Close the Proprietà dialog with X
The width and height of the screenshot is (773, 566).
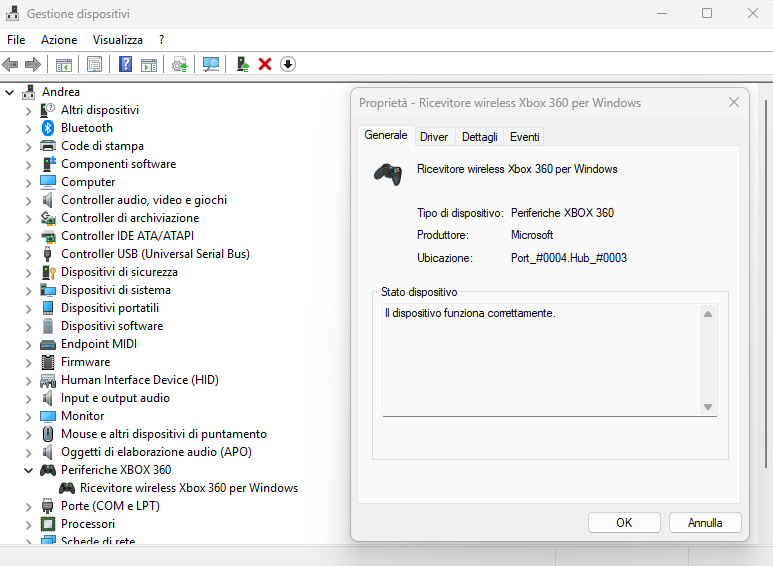click(x=734, y=102)
